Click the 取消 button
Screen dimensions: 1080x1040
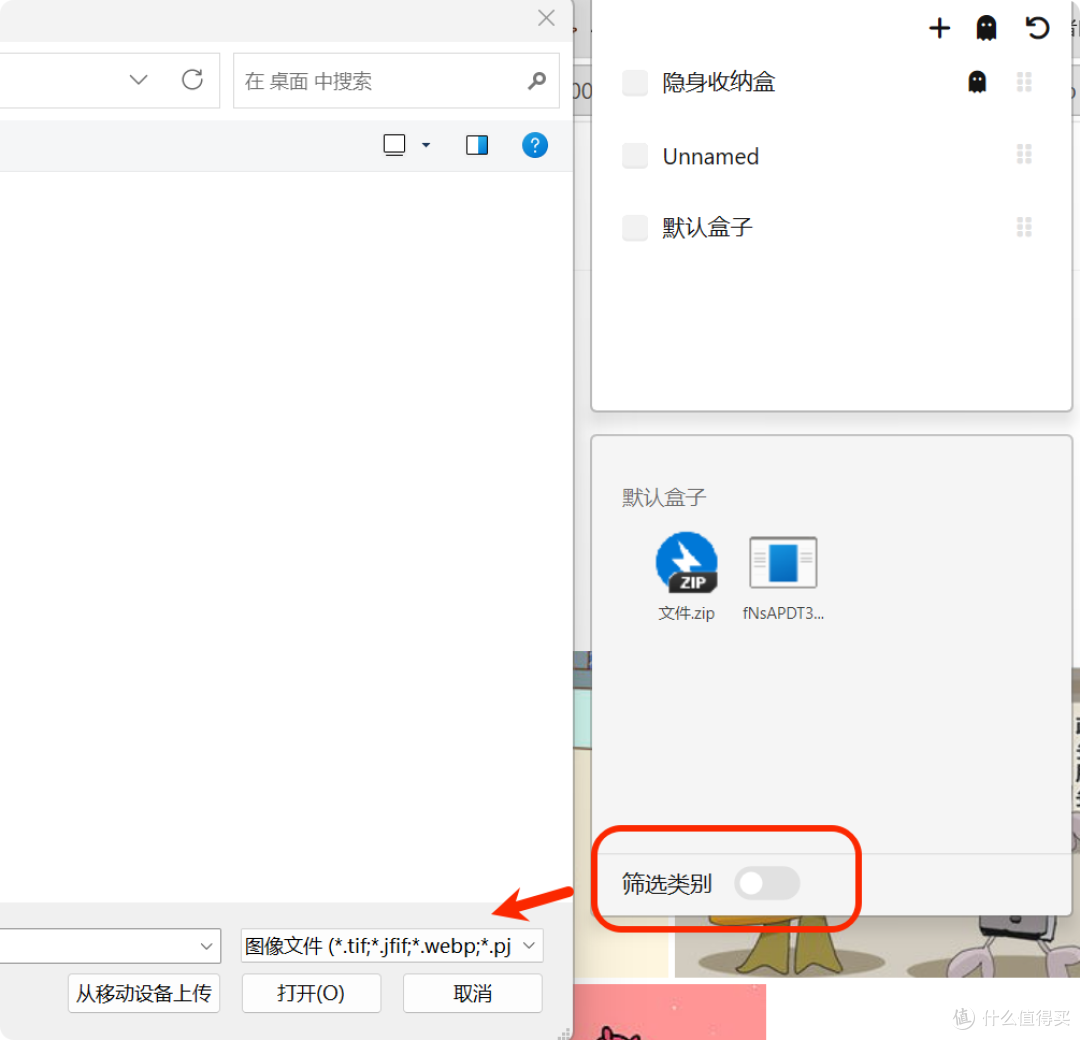tap(472, 993)
